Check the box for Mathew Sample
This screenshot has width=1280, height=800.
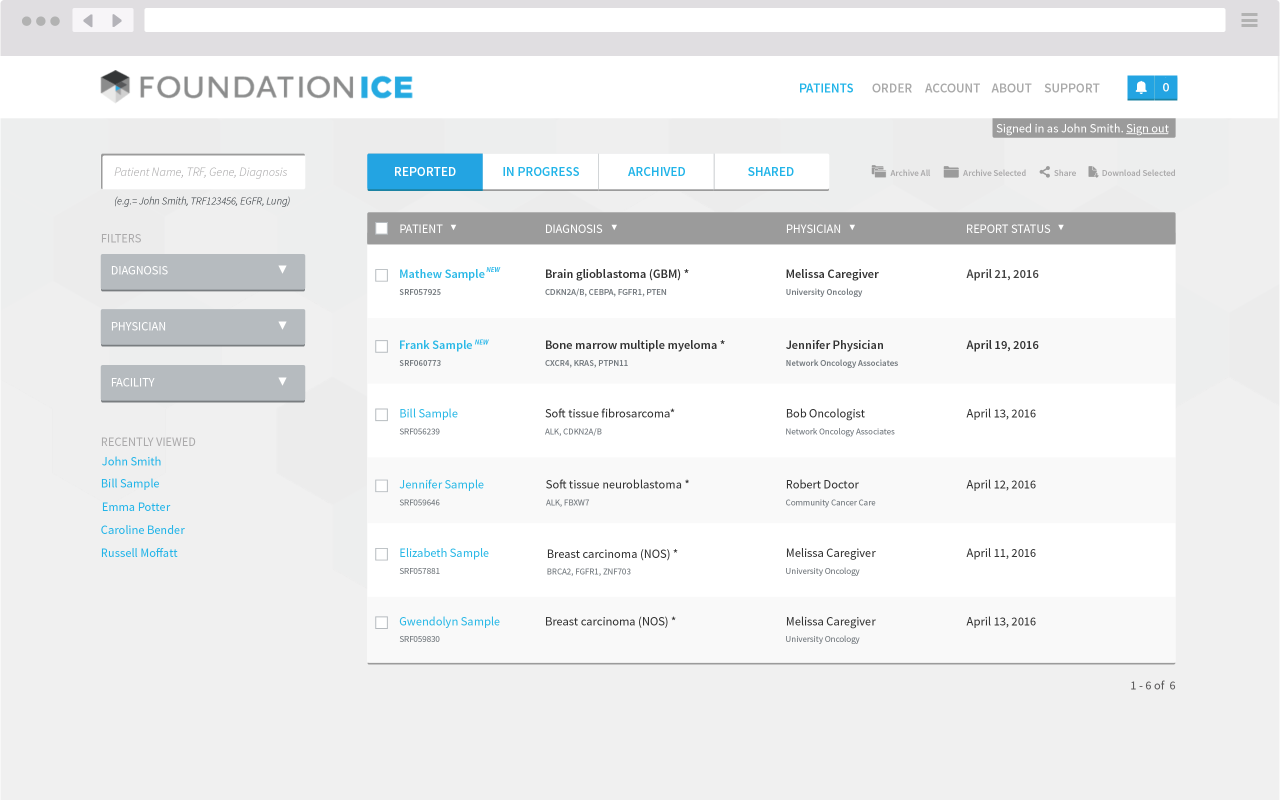coord(381,275)
